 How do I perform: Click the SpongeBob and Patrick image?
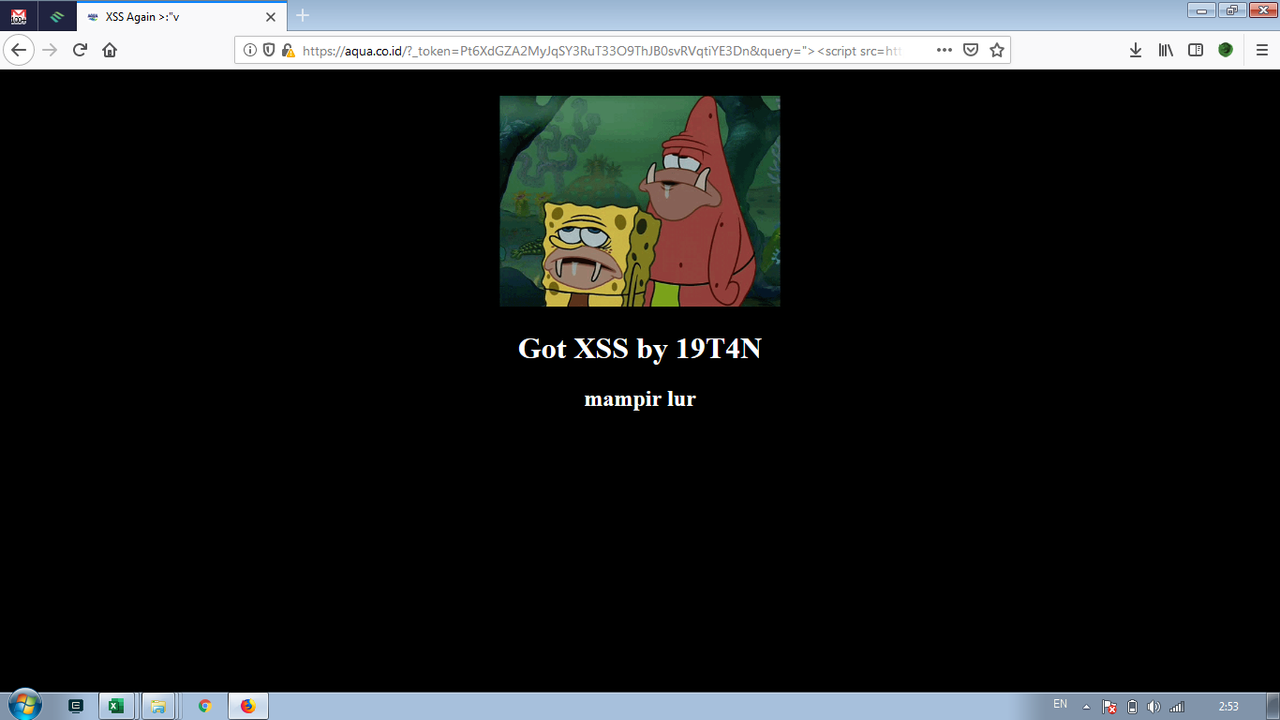tap(640, 201)
